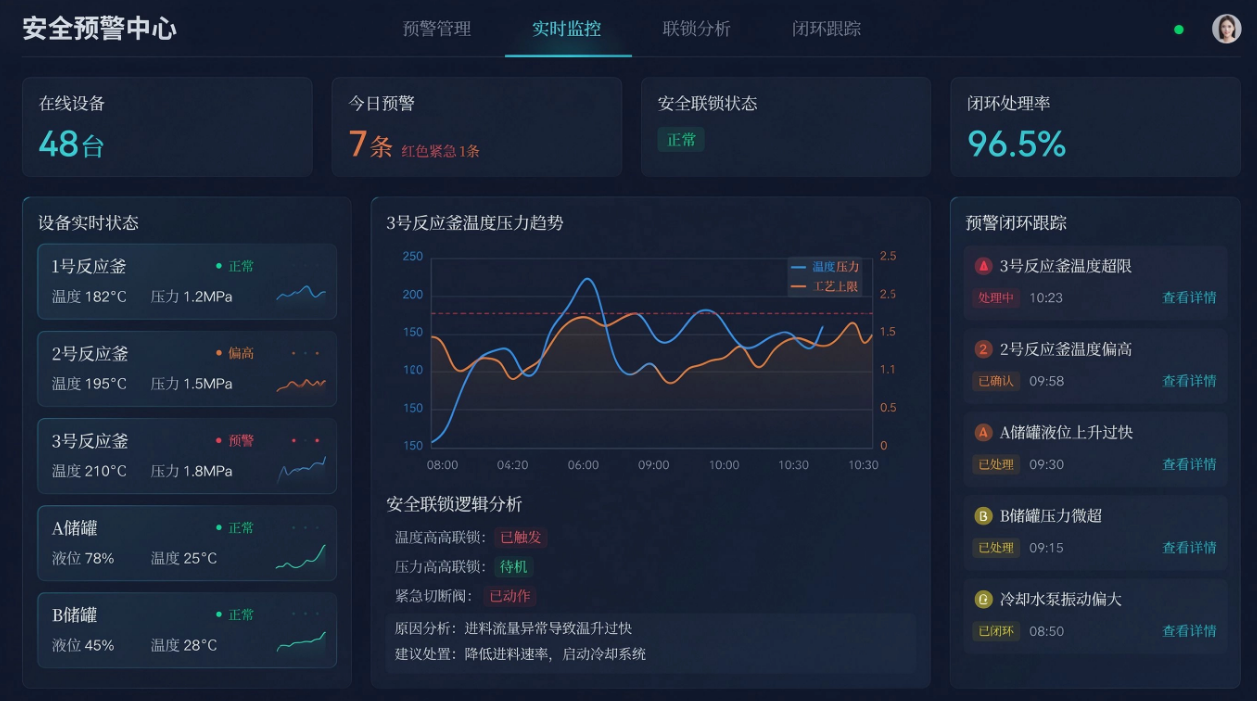Select the 2号反应釜 device card
The height and width of the screenshot is (701, 1257).
coord(187,369)
